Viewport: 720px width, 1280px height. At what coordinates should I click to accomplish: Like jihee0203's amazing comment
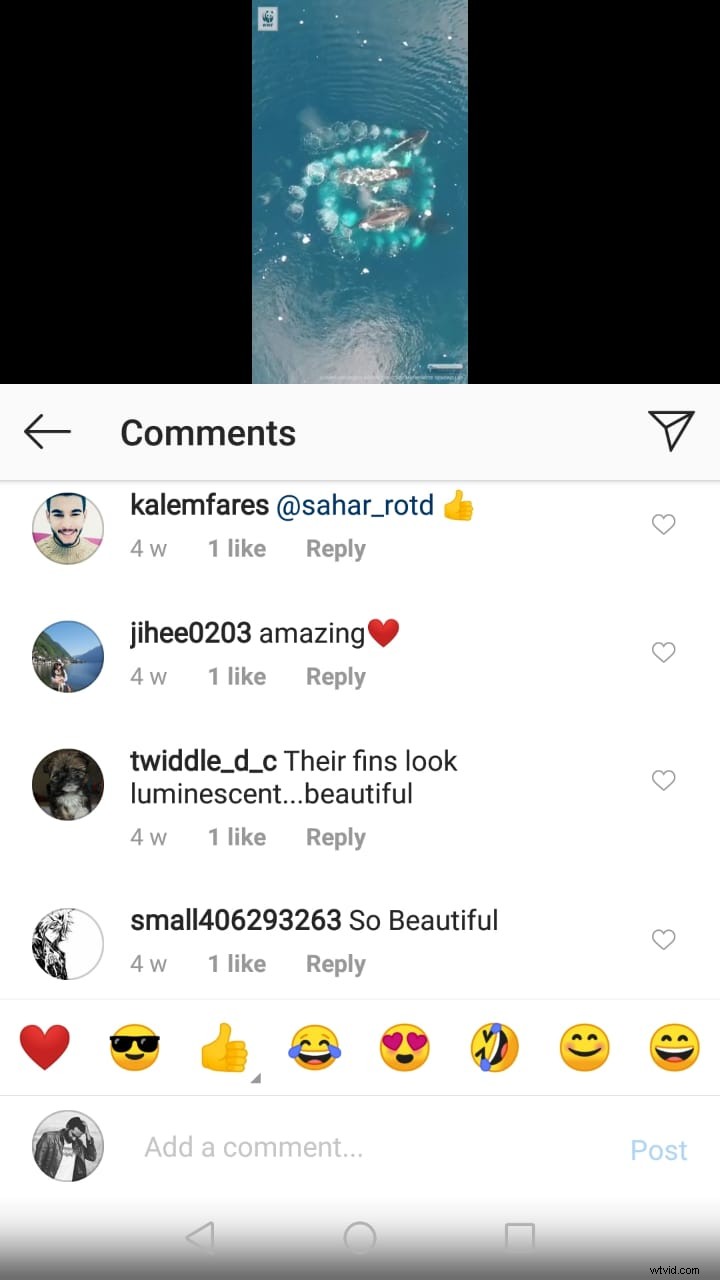664,652
